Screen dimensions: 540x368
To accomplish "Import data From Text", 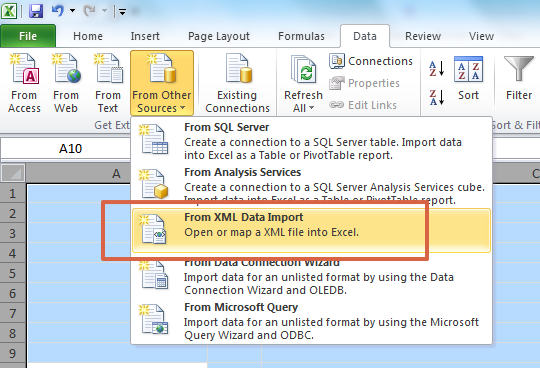I will (108, 83).
